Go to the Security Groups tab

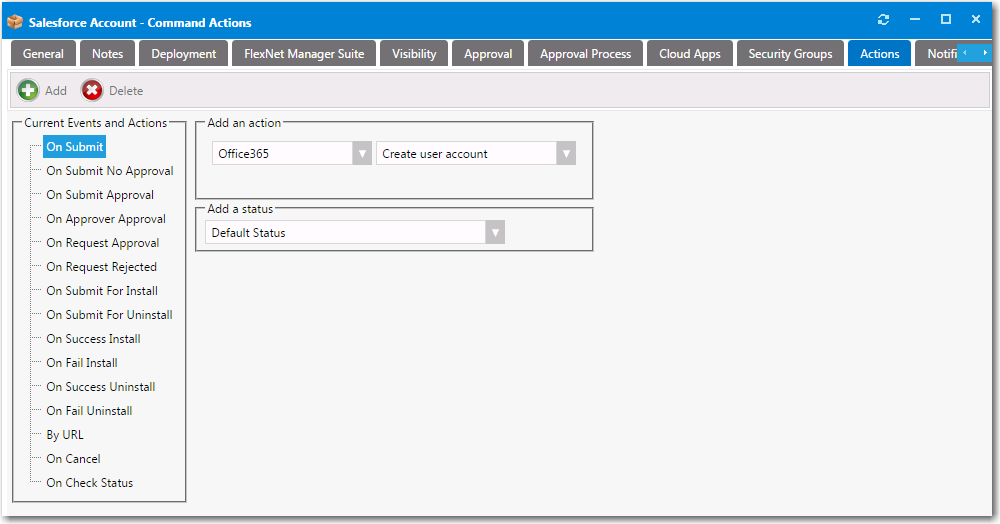pyautogui.click(x=790, y=54)
